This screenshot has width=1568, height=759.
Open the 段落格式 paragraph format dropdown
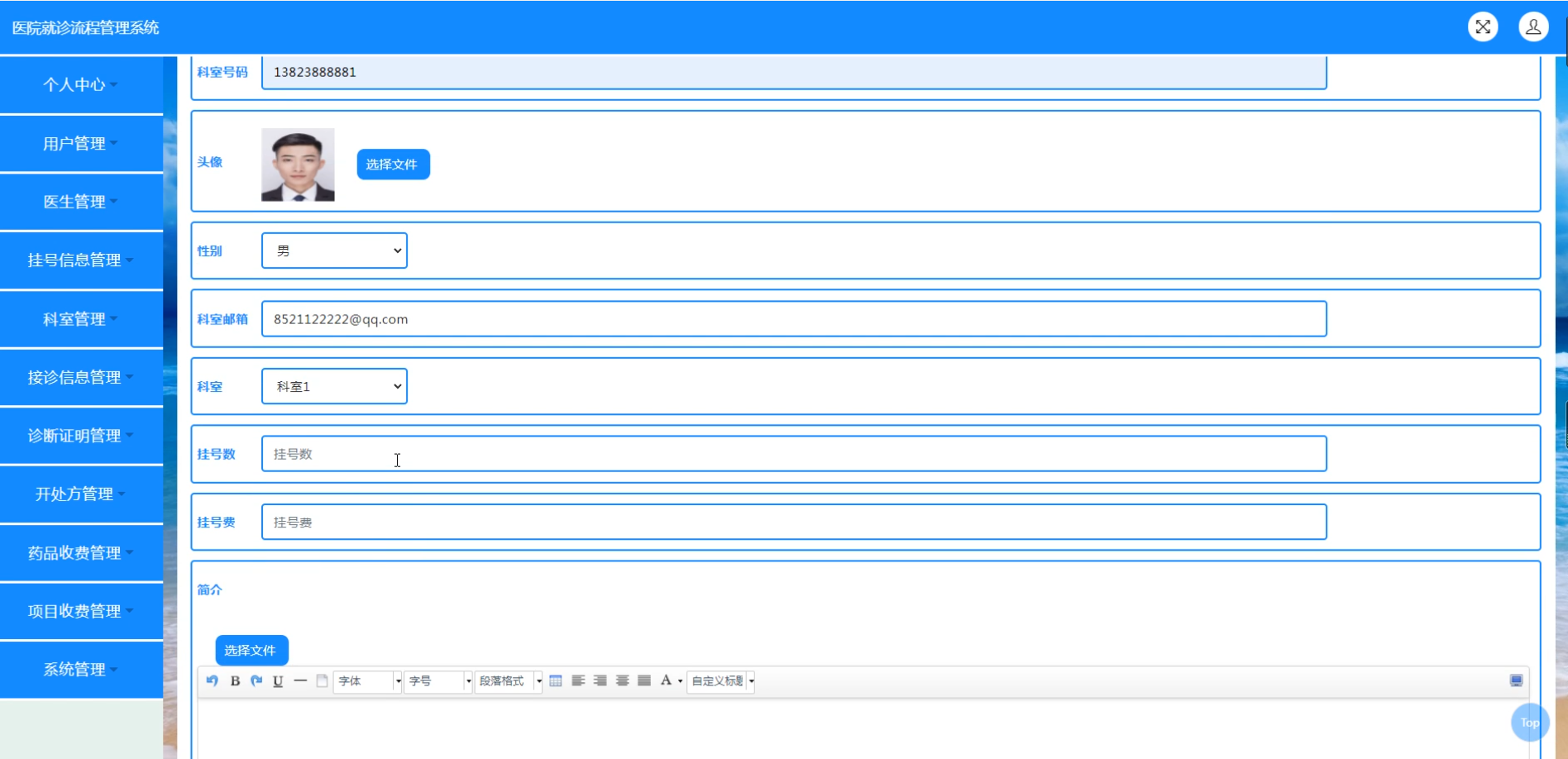(509, 681)
